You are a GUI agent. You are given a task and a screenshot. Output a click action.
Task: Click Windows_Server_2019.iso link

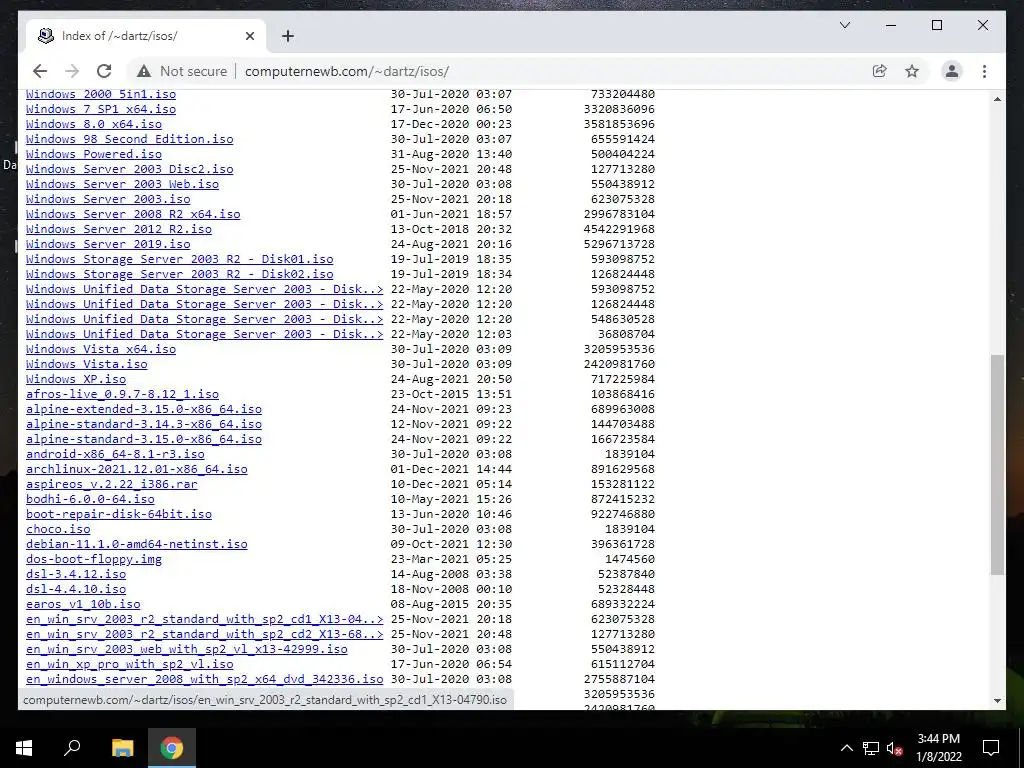coord(108,244)
